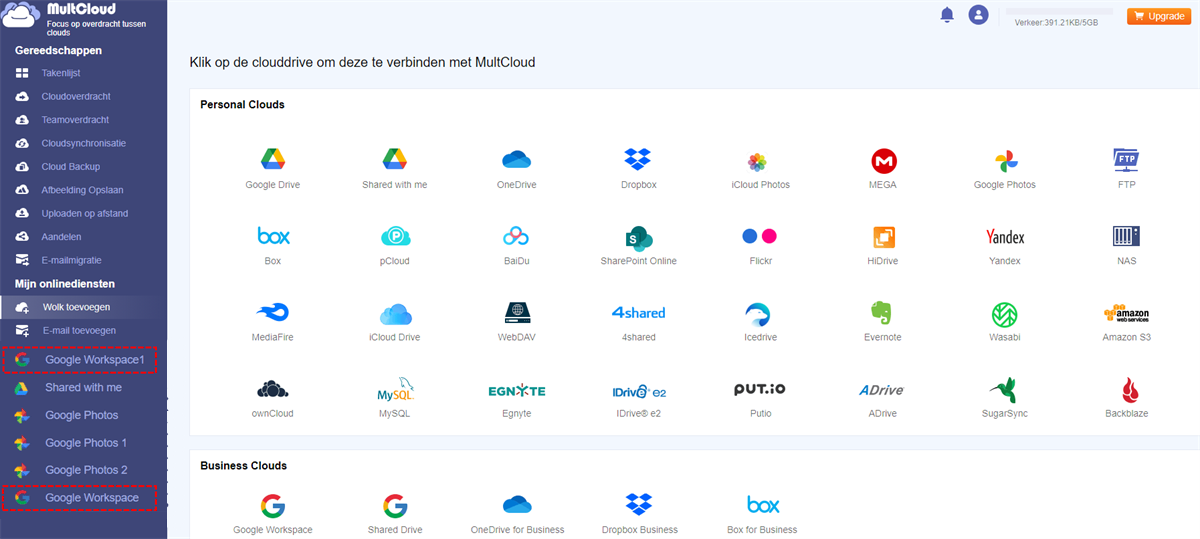Open Afbeelding Opslaan tool
Image resolution: width=1200 pixels, height=539 pixels.
click(84, 190)
